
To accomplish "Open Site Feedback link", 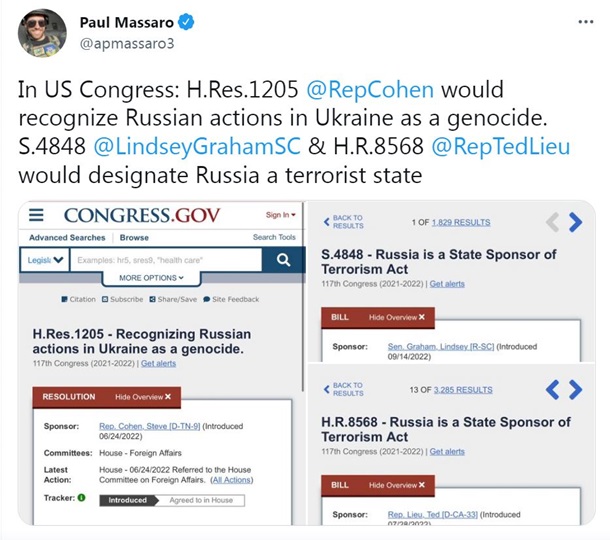I will click(231, 299).
